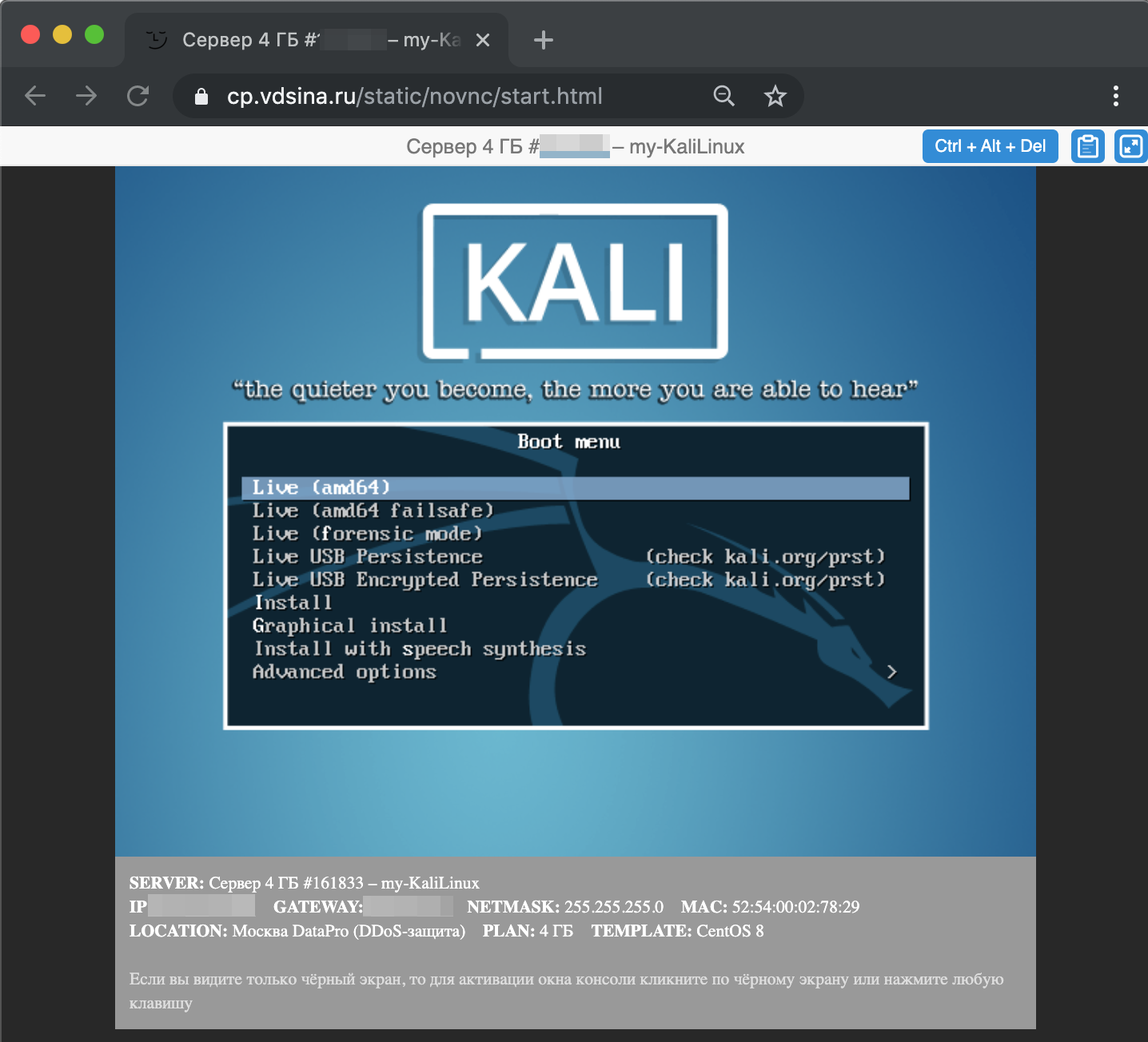Screen dimensions: 1148x1042
Task: Click the SERVER name 'my-KaliLinux' line
Action: click(305, 883)
